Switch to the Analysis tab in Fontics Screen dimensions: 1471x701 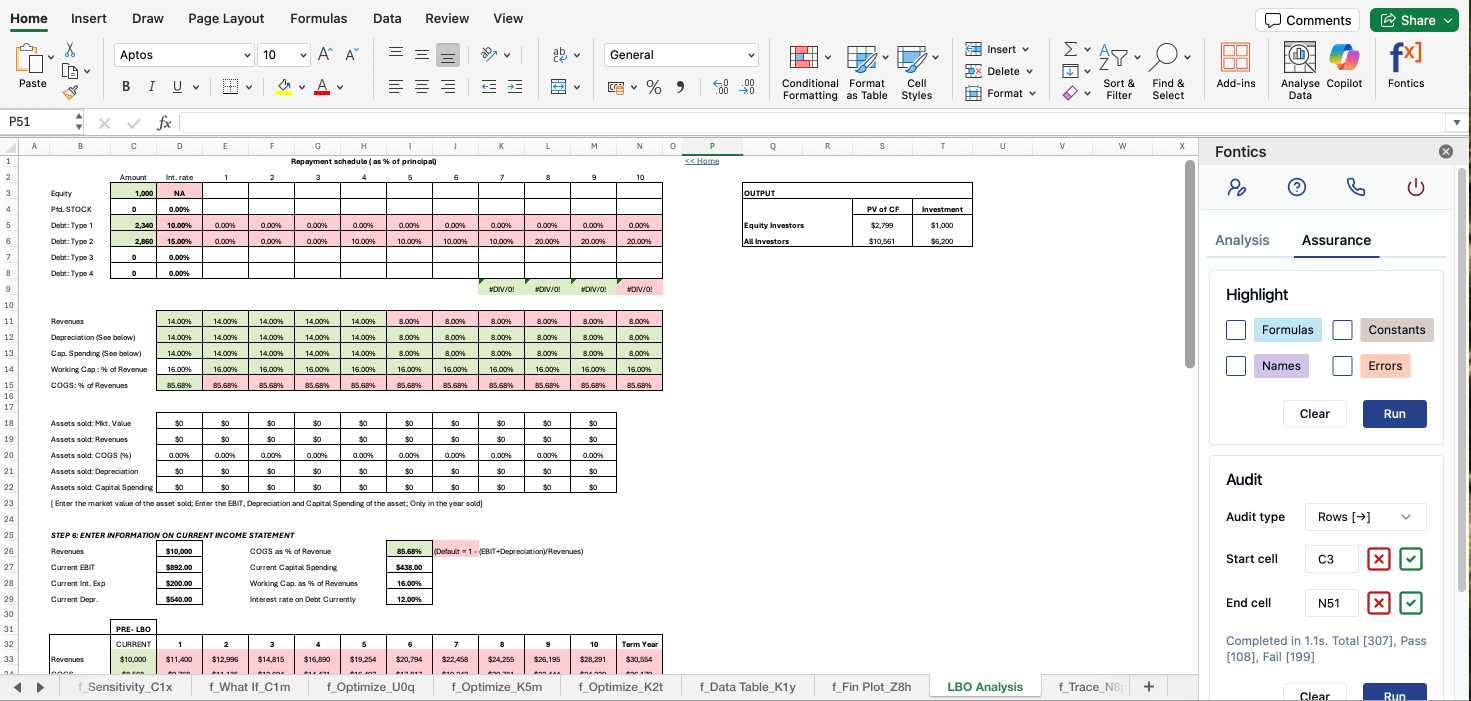(x=1242, y=240)
